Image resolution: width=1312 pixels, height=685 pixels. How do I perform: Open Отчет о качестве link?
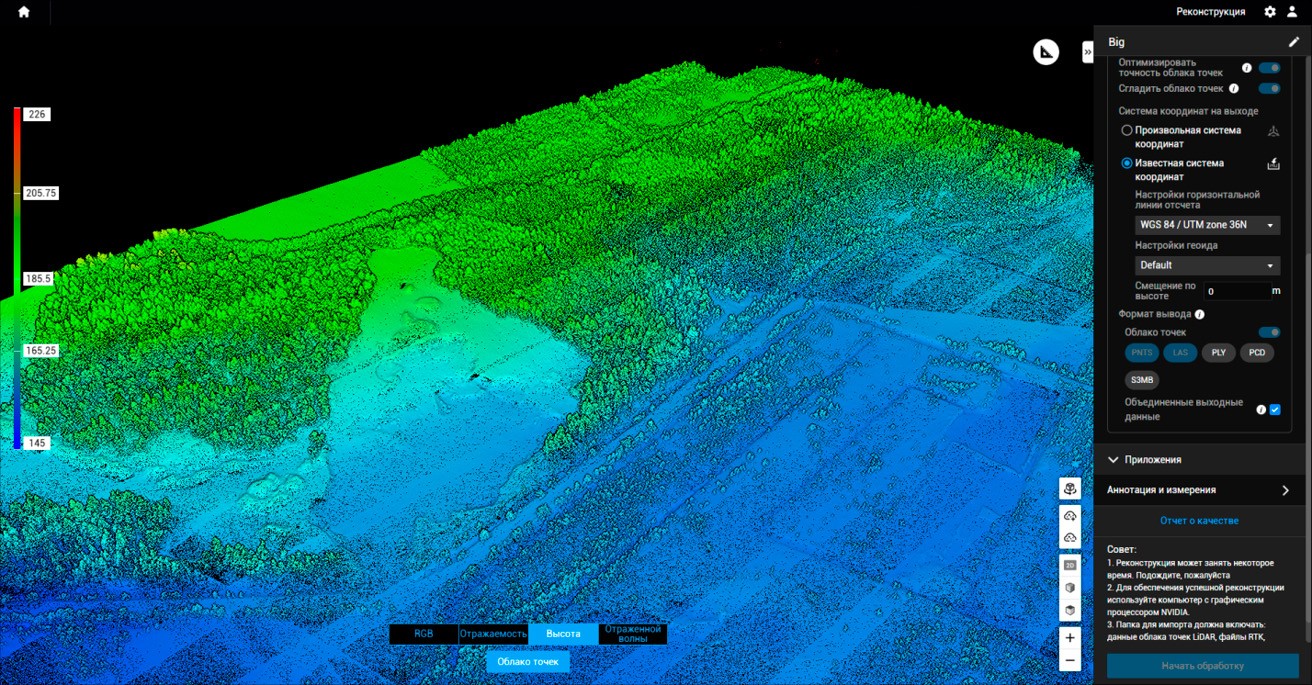coord(1199,521)
